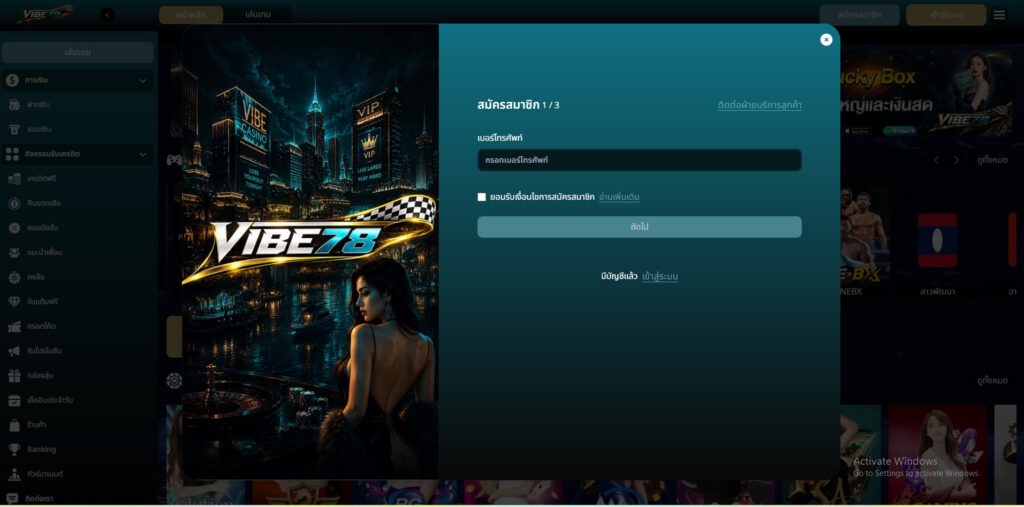1024x507 pixels.
Task: Click the dollar coin finance icon
Action: point(12,80)
